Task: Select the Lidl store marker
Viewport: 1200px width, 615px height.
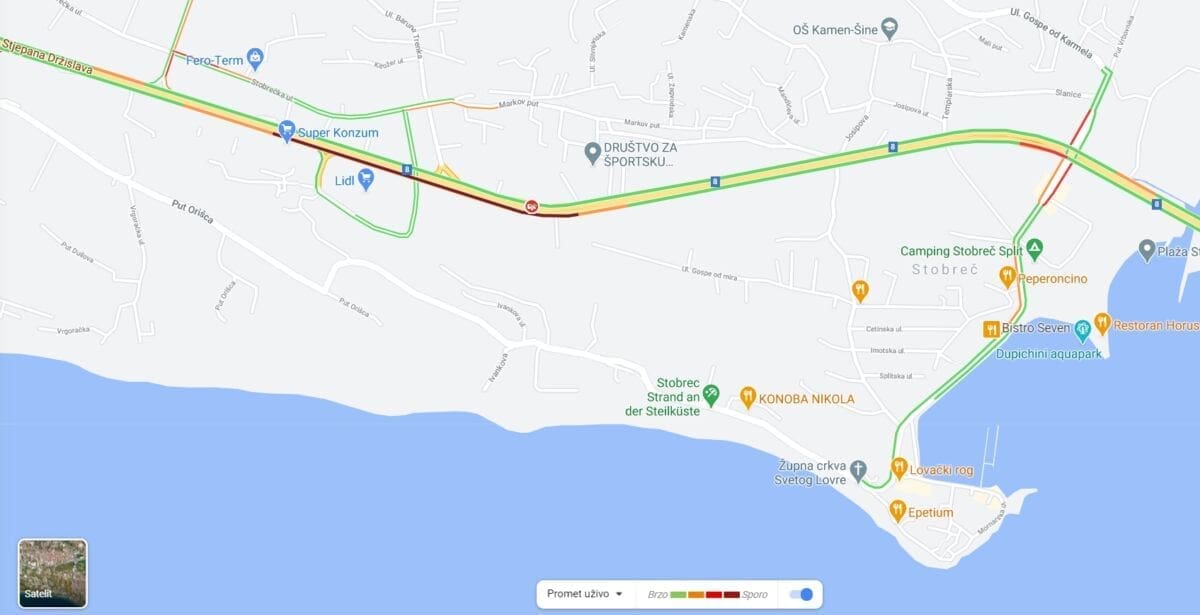Action: tap(365, 180)
